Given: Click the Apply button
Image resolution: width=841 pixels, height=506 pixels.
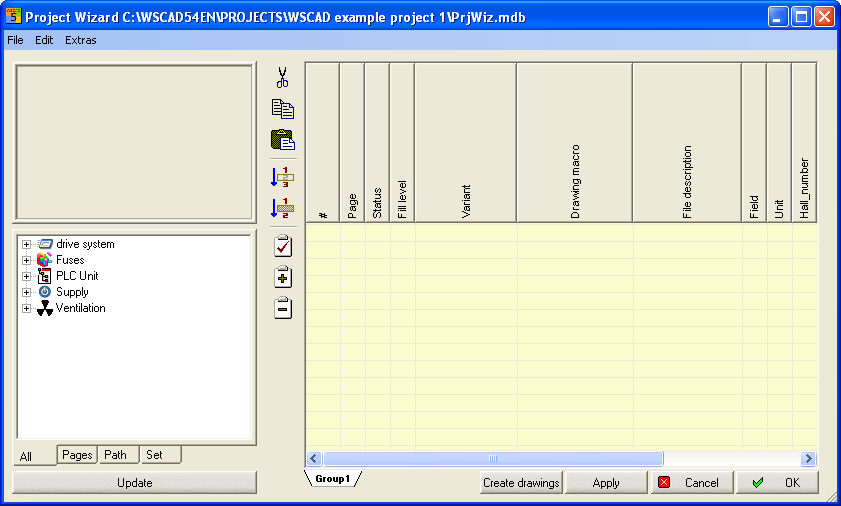Looking at the screenshot, I should (x=606, y=482).
